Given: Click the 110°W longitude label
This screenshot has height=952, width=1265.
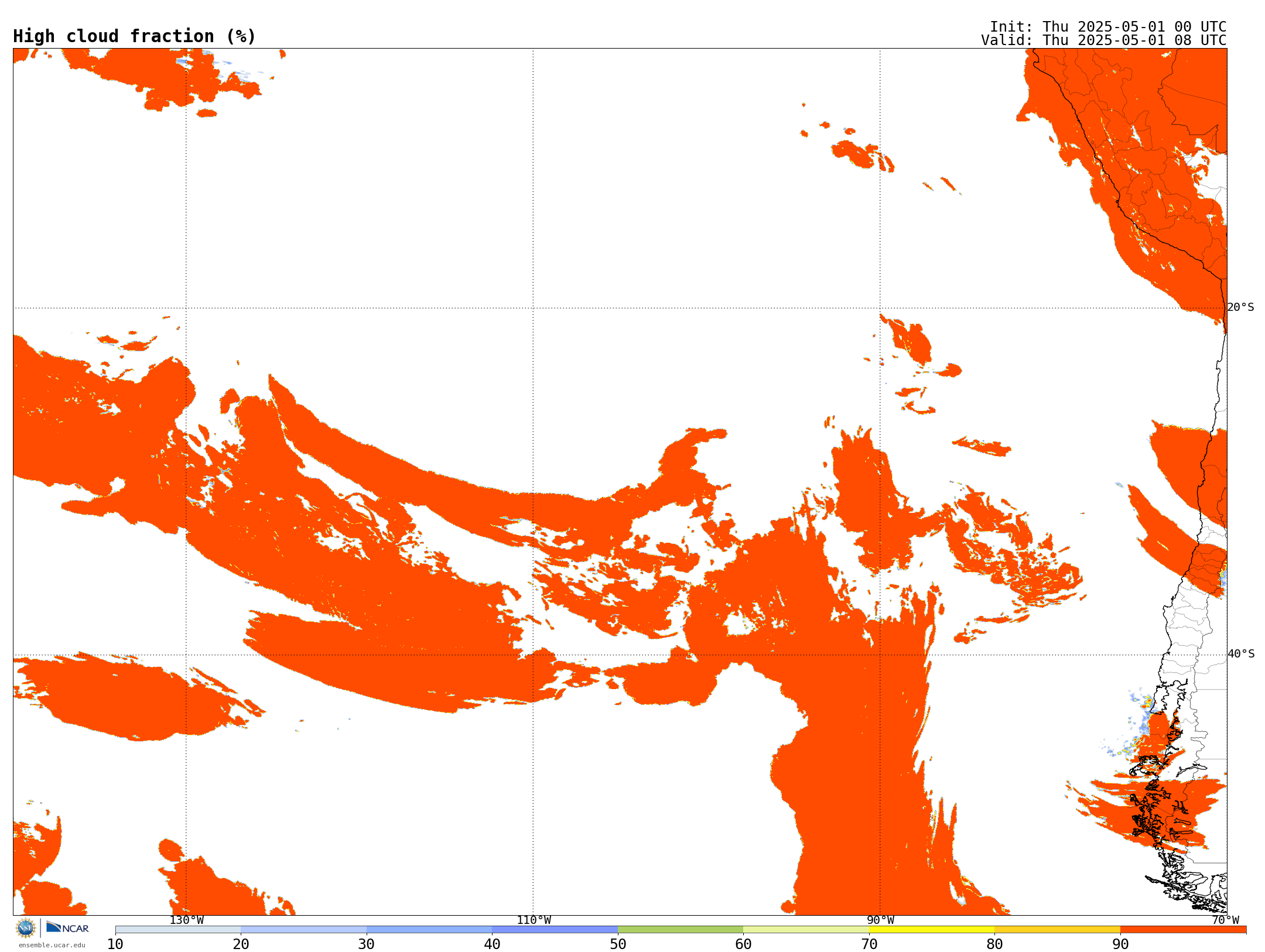Looking at the screenshot, I should 534,920.
